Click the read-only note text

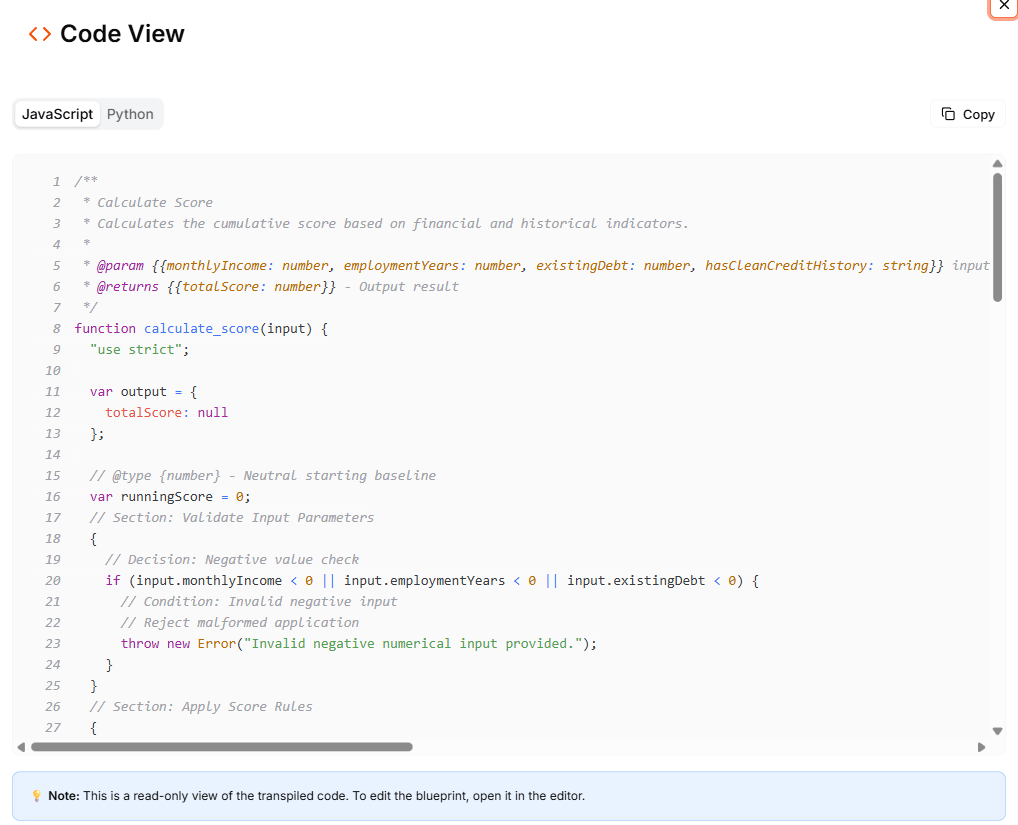point(316,796)
